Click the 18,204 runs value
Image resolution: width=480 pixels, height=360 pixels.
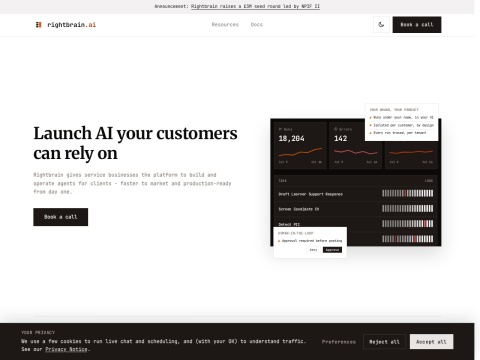tap(291, 138)
